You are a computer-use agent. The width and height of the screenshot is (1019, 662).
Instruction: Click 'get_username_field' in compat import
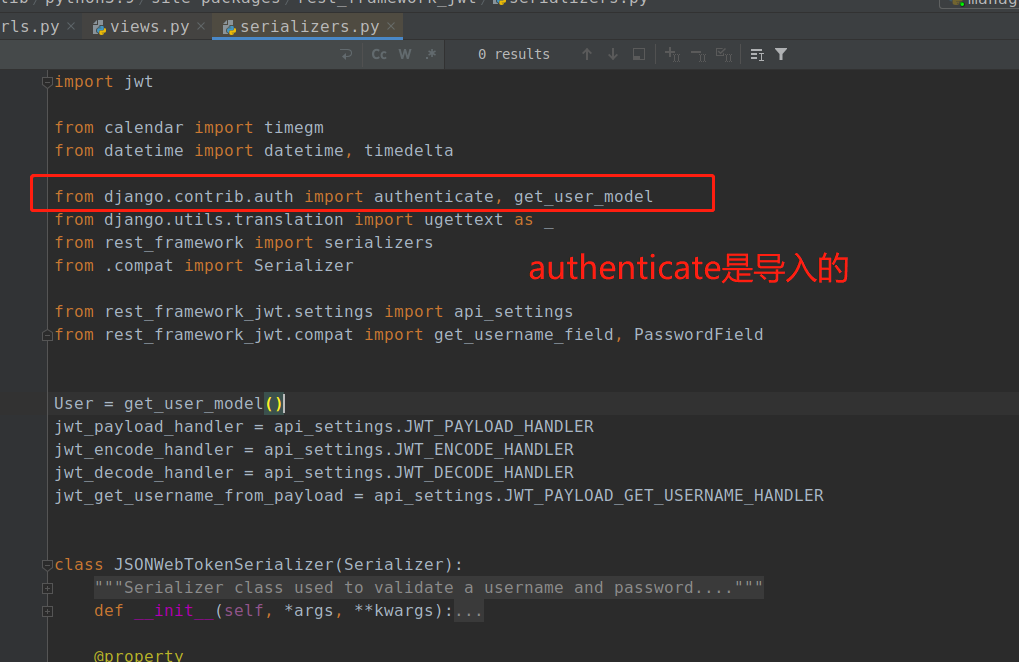tap(524, 335)
